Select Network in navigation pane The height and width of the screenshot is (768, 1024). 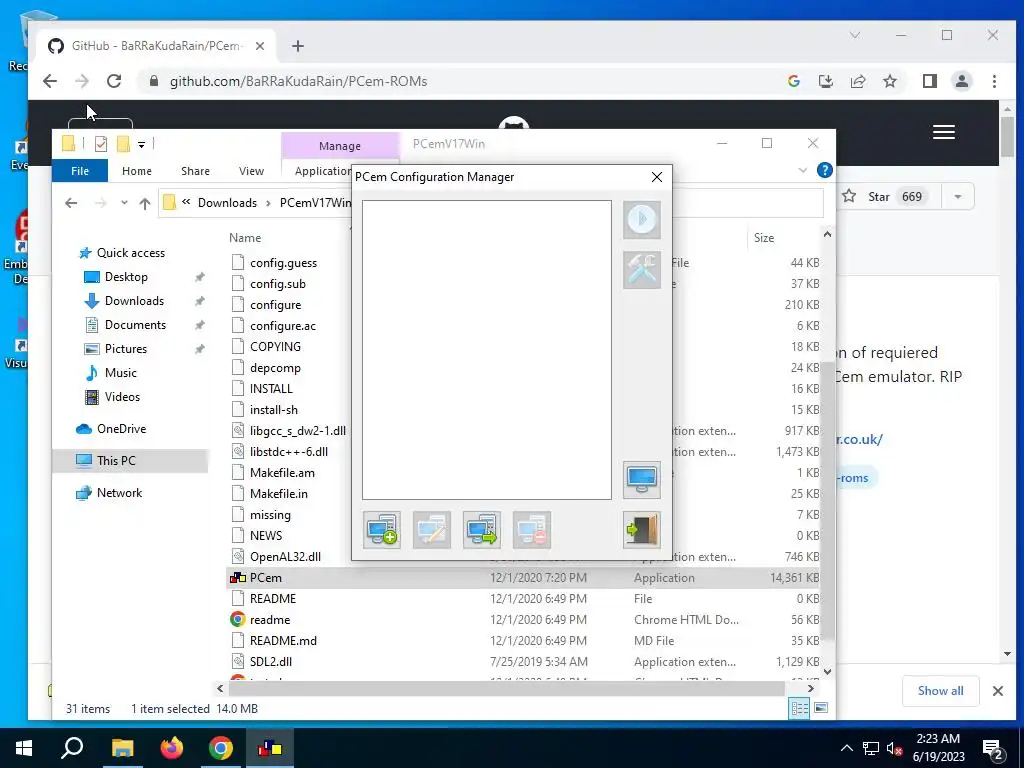[x=119, y=493]
